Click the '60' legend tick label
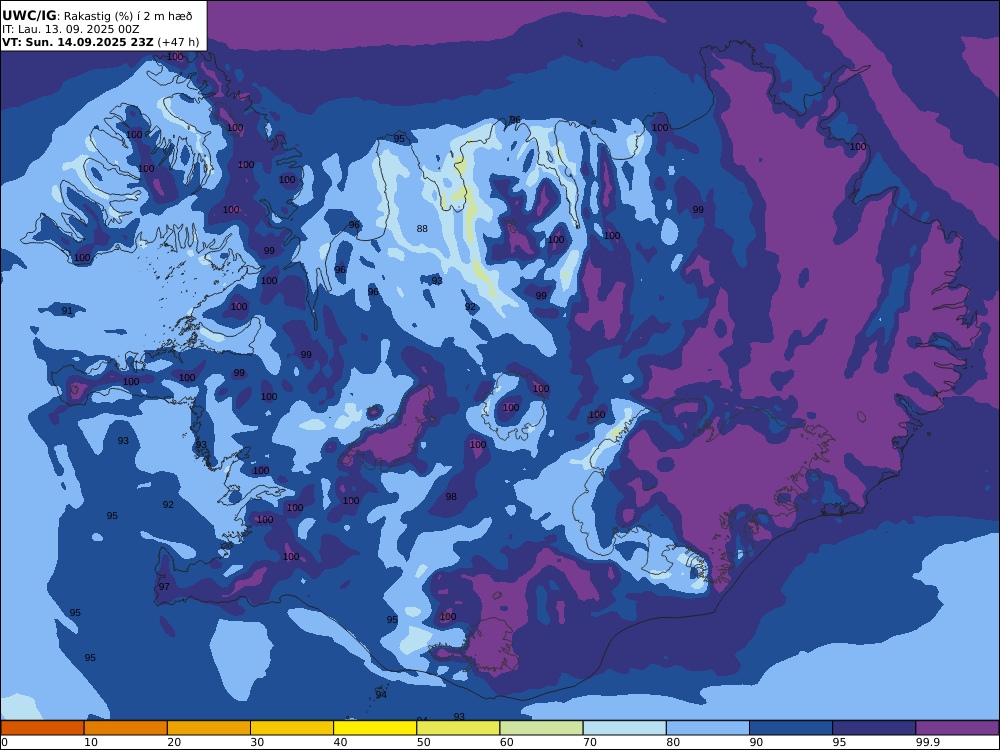Image resolution: width=1000 pixels, height=750 pixels. pos(506,742)
